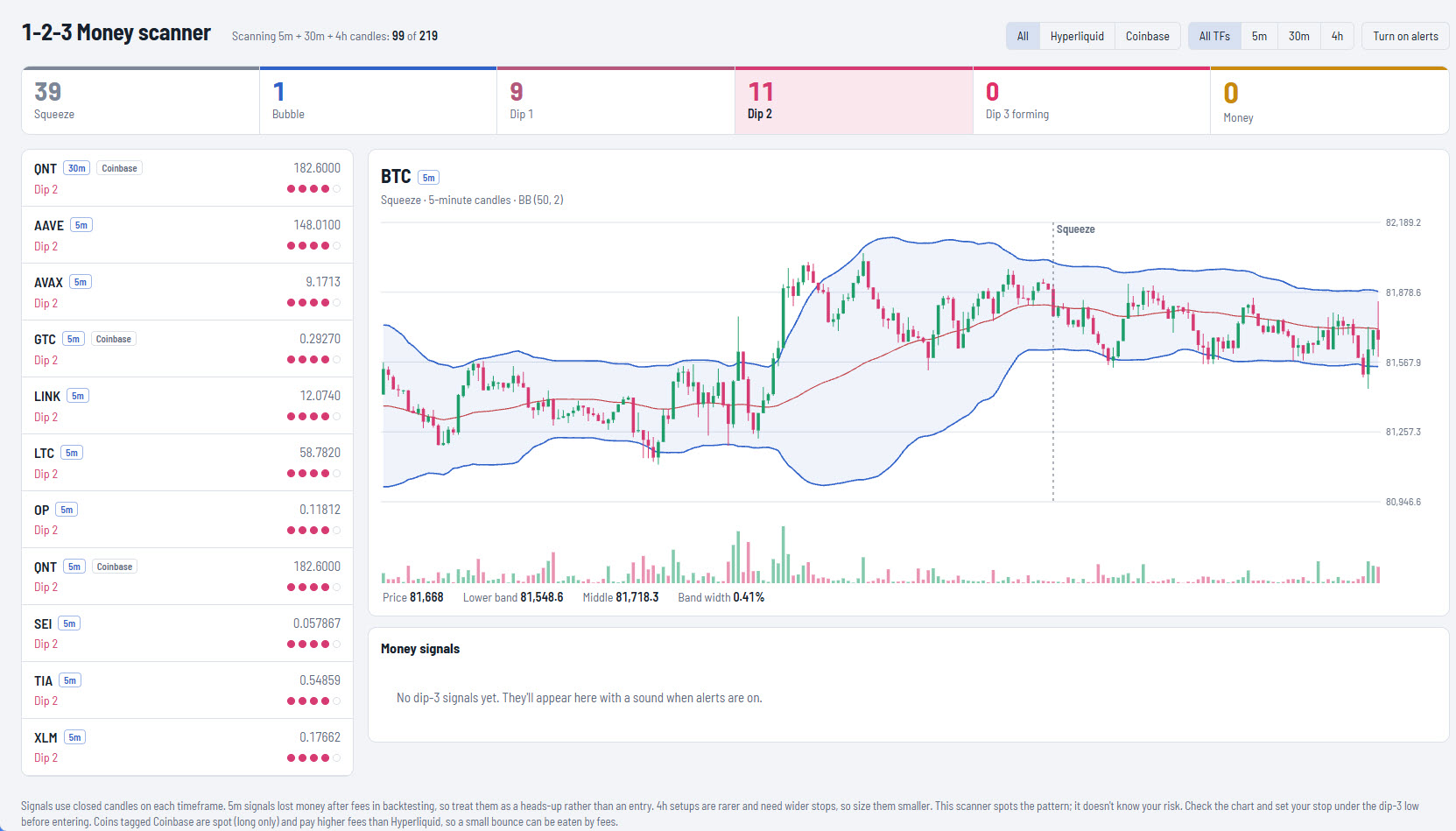Click the 5m badge on the LINK row
Viewport: 1456px width, 831px height.
point(78,396)
